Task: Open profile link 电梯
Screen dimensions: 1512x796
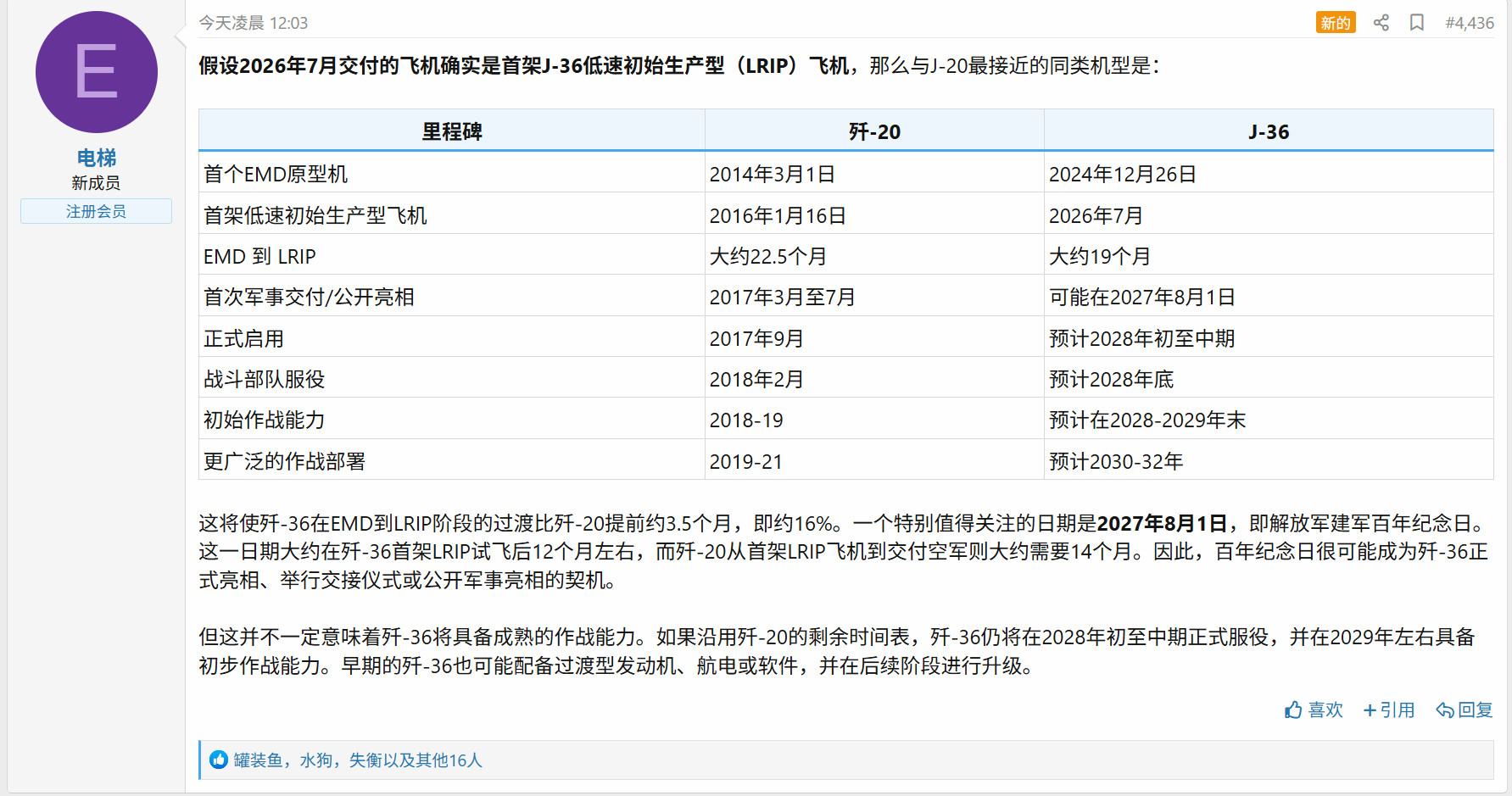Action: pos(97,158)
